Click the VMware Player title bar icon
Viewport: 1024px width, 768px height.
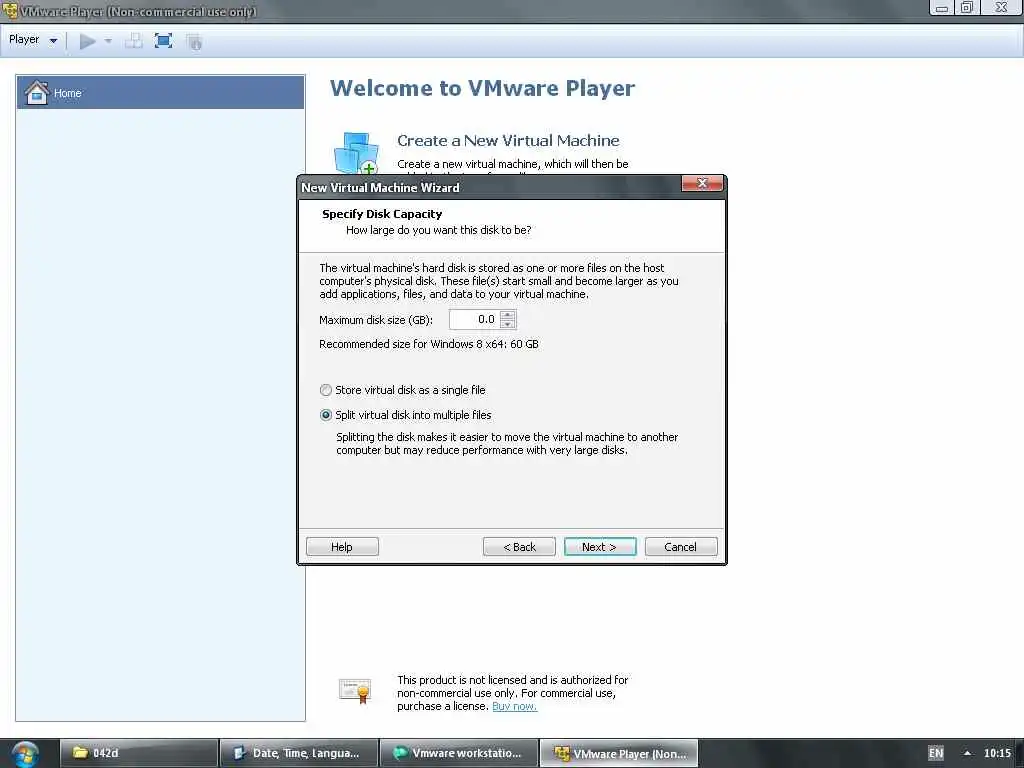pyautogui.click(x=10, y=11)
